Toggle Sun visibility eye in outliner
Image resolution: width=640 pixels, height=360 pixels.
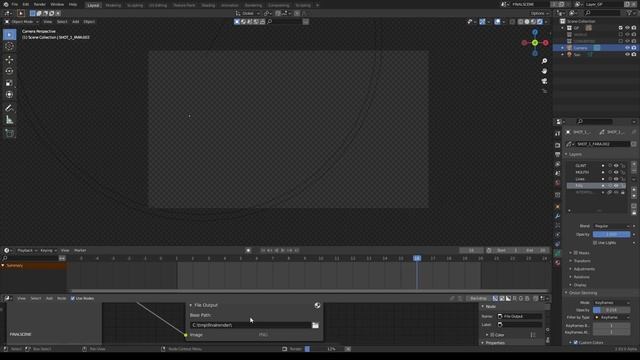tap(627, 54)
